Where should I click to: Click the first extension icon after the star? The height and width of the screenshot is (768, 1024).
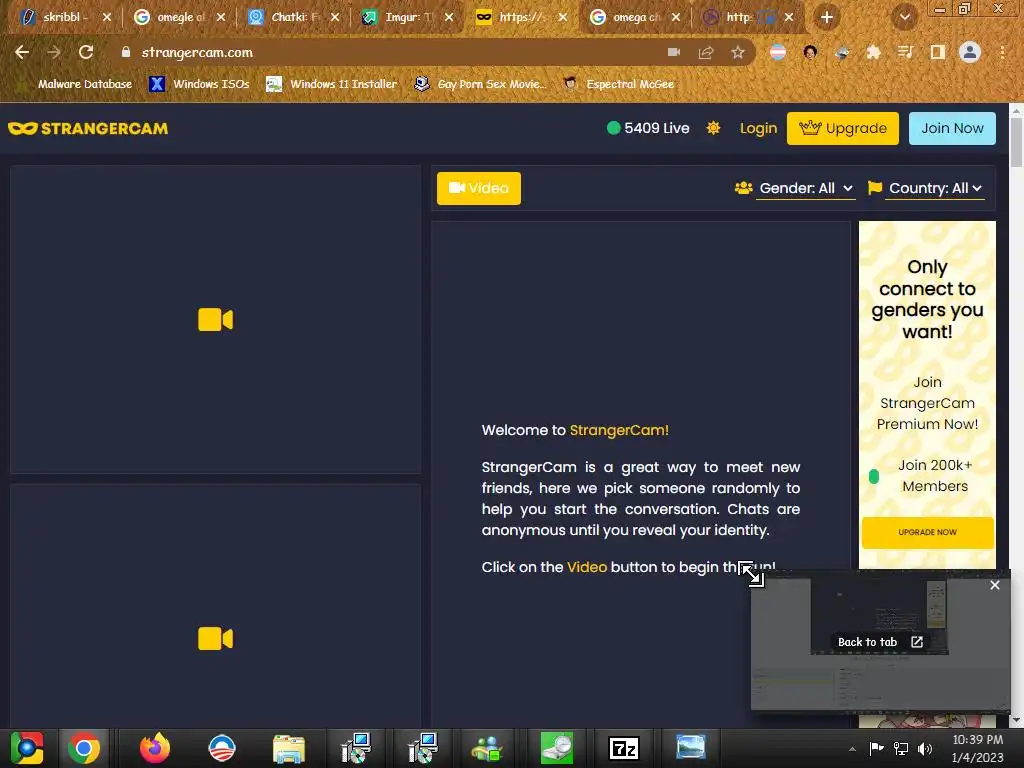[777, 52]
